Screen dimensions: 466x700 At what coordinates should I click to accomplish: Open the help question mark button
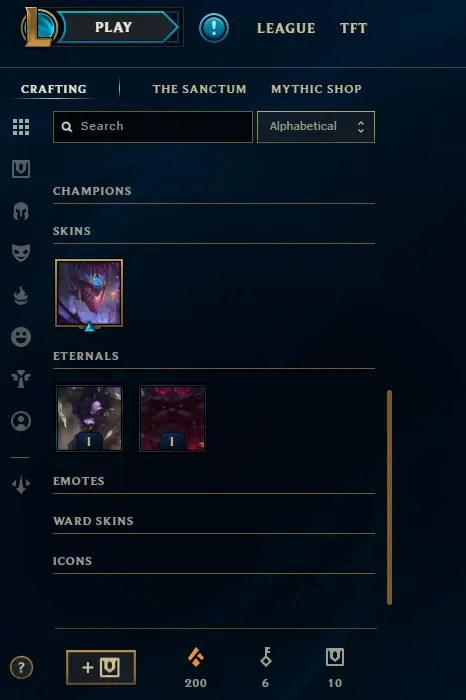point(21,668)
